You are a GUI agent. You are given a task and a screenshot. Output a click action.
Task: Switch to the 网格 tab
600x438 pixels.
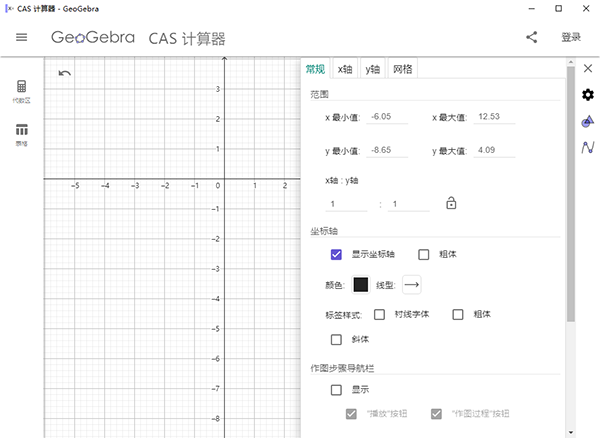402,69
